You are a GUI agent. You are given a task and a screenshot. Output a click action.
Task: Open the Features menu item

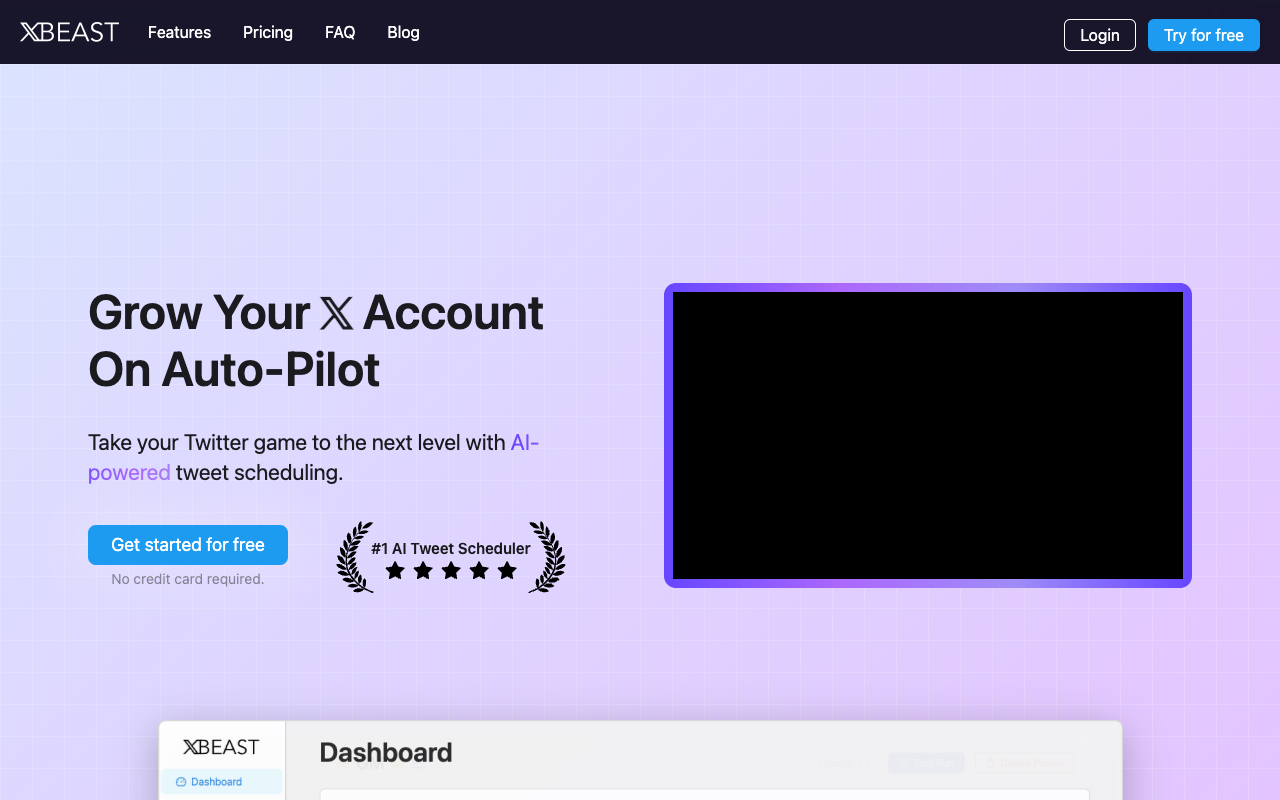coord(179,32)
